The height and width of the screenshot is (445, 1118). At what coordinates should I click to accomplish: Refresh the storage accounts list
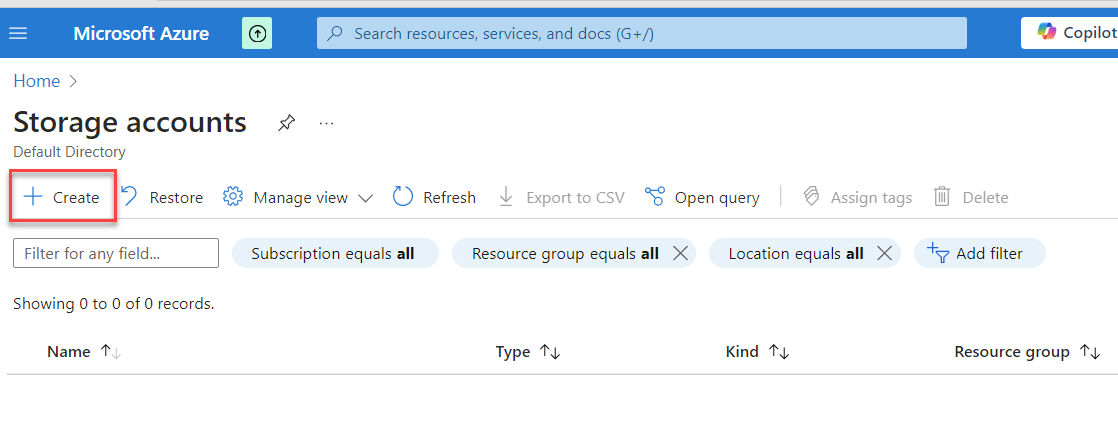tap(434, 198)
